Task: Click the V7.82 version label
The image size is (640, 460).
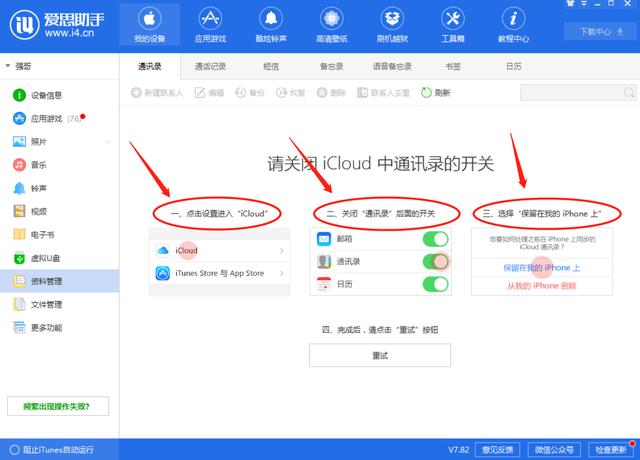Action: tap(459, 450)
